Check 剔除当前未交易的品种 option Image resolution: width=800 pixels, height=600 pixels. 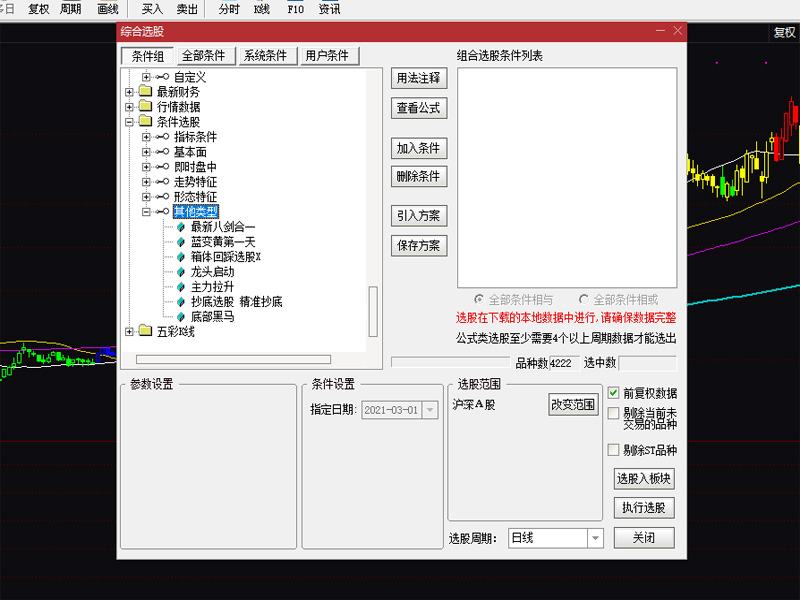point(614,413)
